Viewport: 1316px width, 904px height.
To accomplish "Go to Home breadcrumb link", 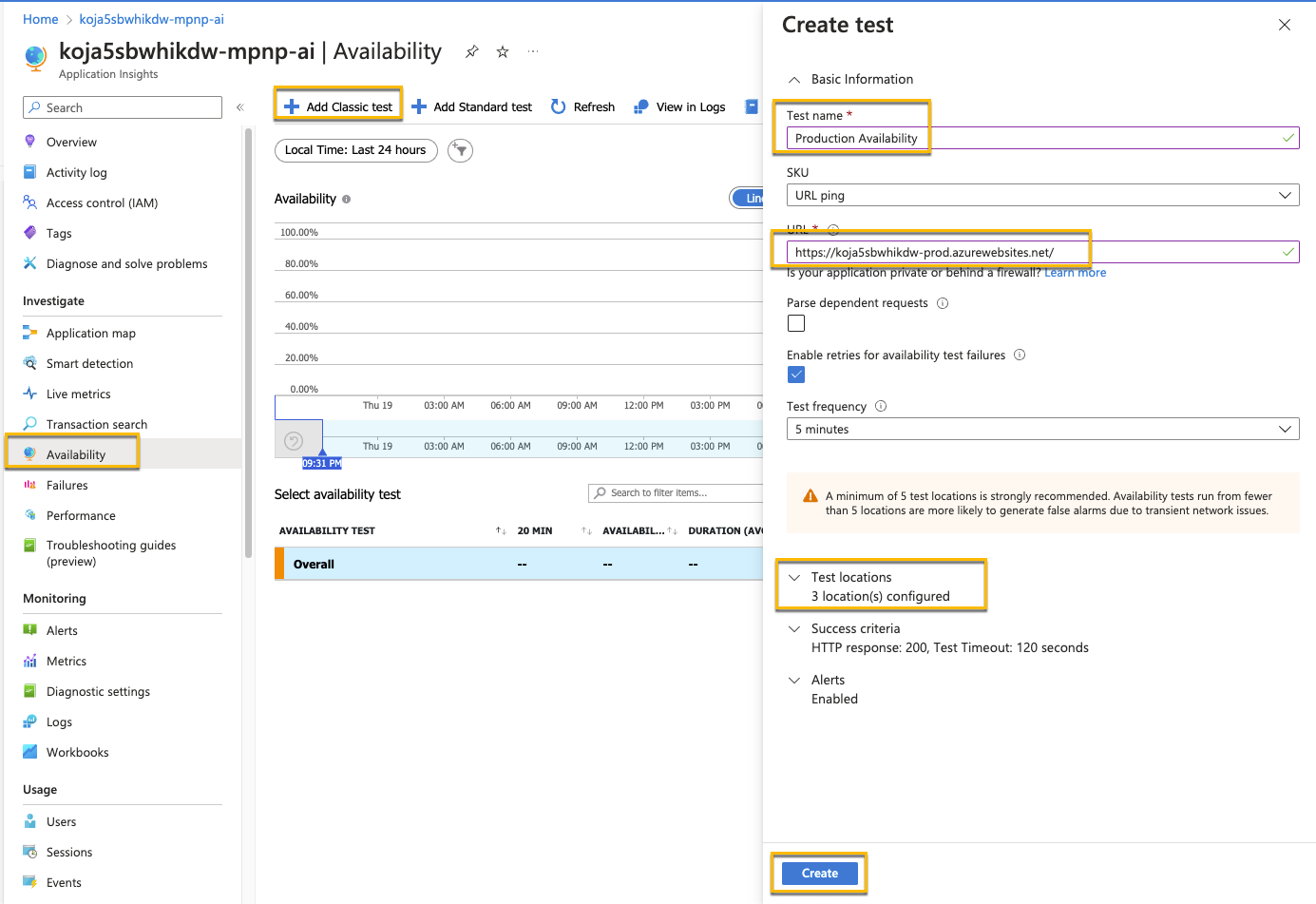I will click(x=41, y=19).
